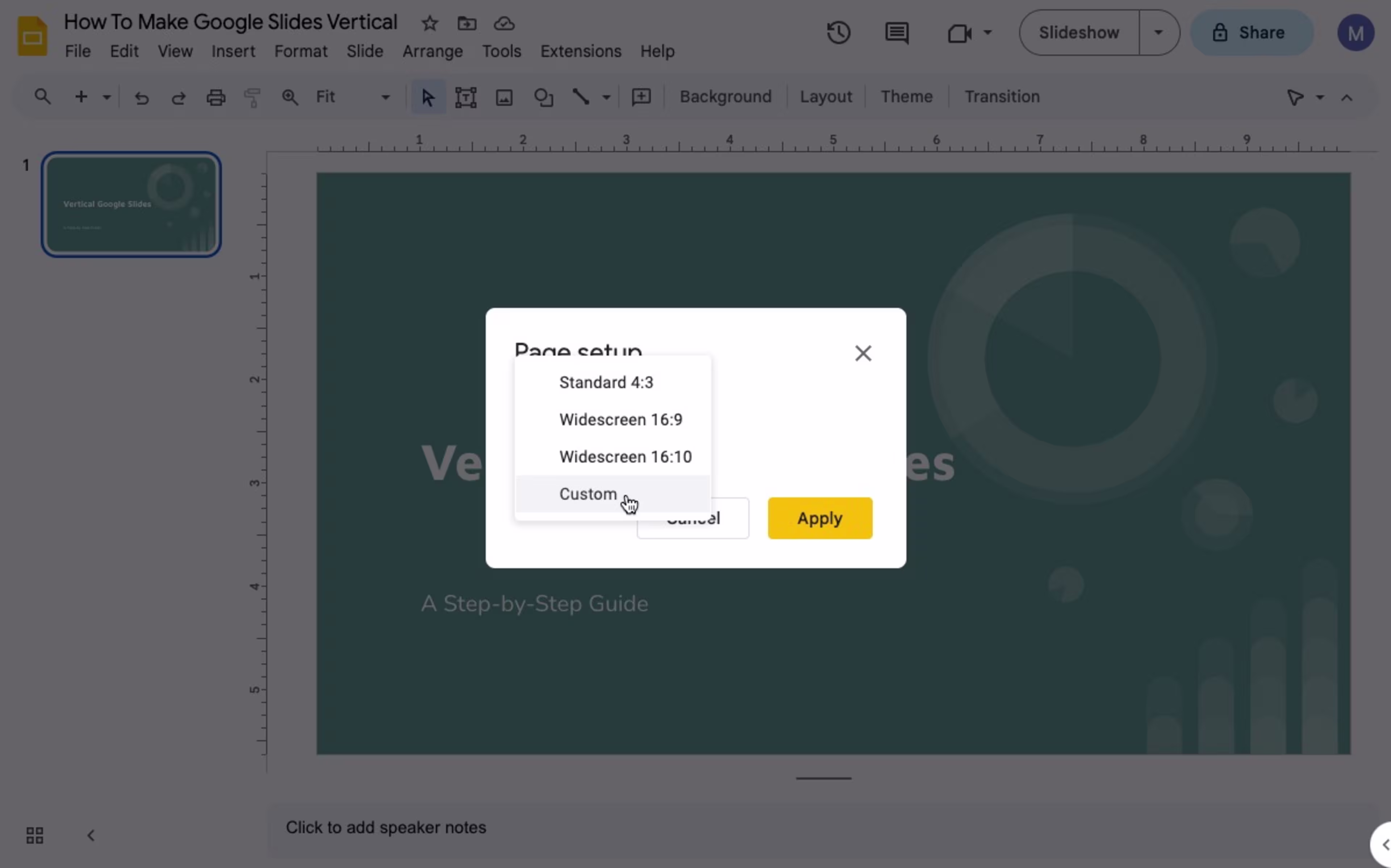Open the Format menu
Viewport: 1391px width, 868px height.
click(301, 52)
